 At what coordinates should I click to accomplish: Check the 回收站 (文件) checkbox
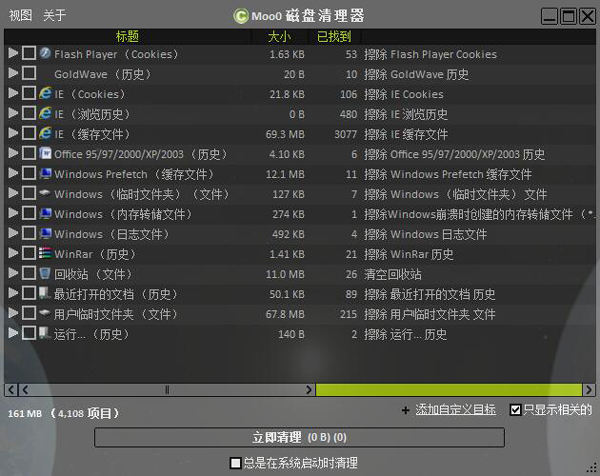[x=29, y=273]
